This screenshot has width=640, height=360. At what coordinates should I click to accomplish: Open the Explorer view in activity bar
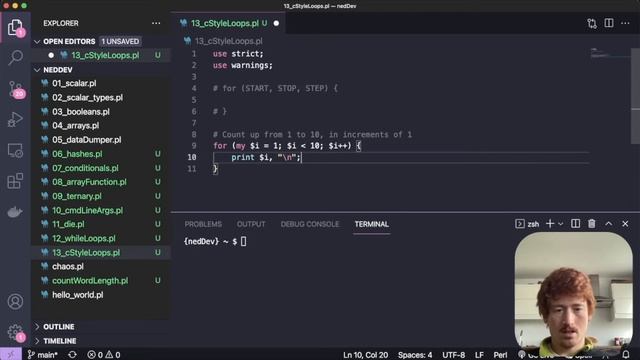tap(15, 27)
